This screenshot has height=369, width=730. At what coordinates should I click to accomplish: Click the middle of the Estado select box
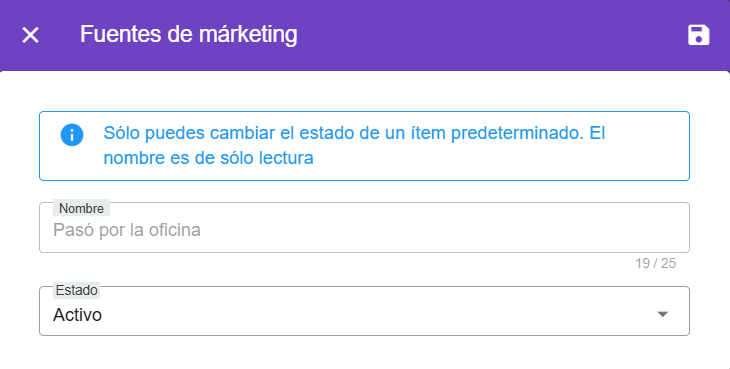point(364,311)
